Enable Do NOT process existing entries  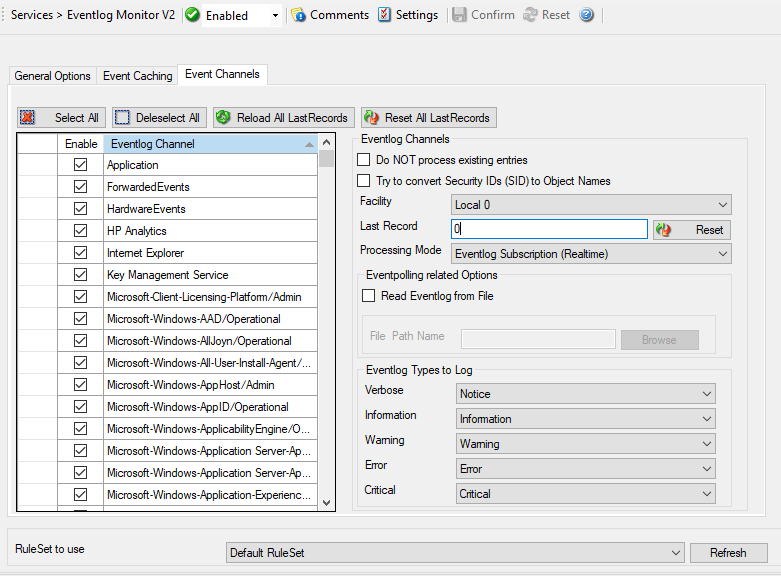(364, 160)
